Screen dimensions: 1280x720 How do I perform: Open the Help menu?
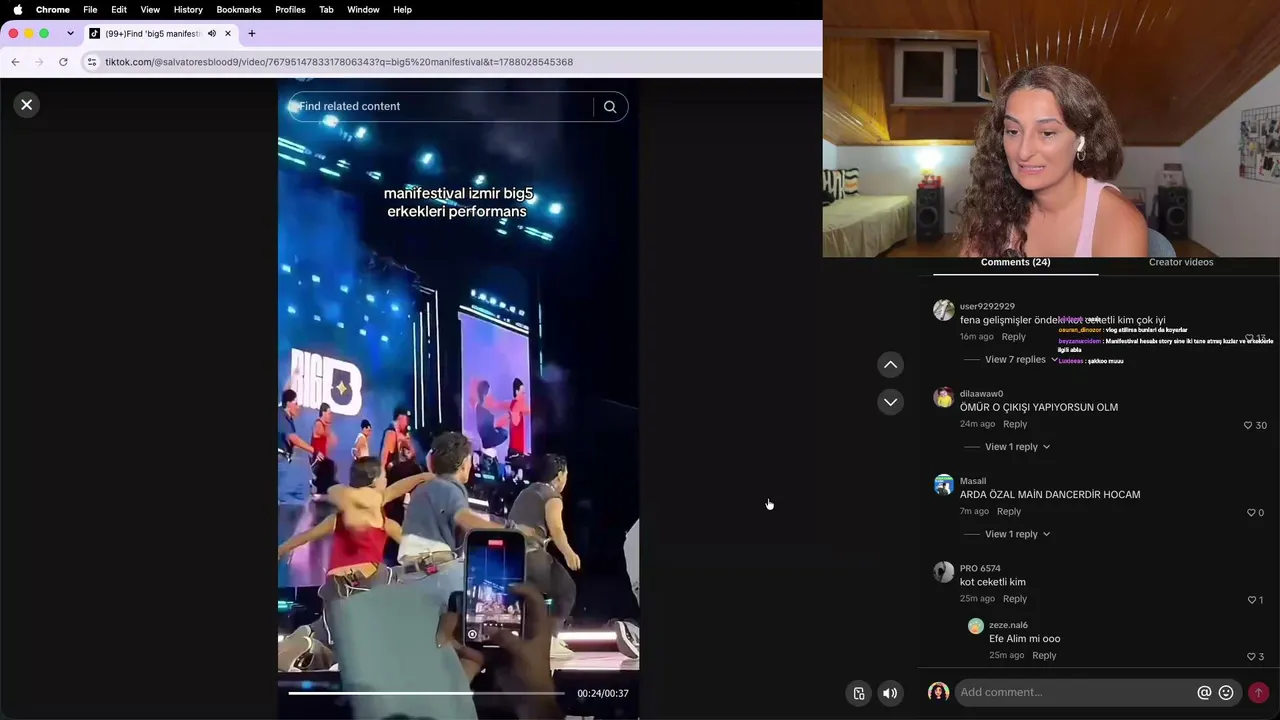[x=402, y=9]
